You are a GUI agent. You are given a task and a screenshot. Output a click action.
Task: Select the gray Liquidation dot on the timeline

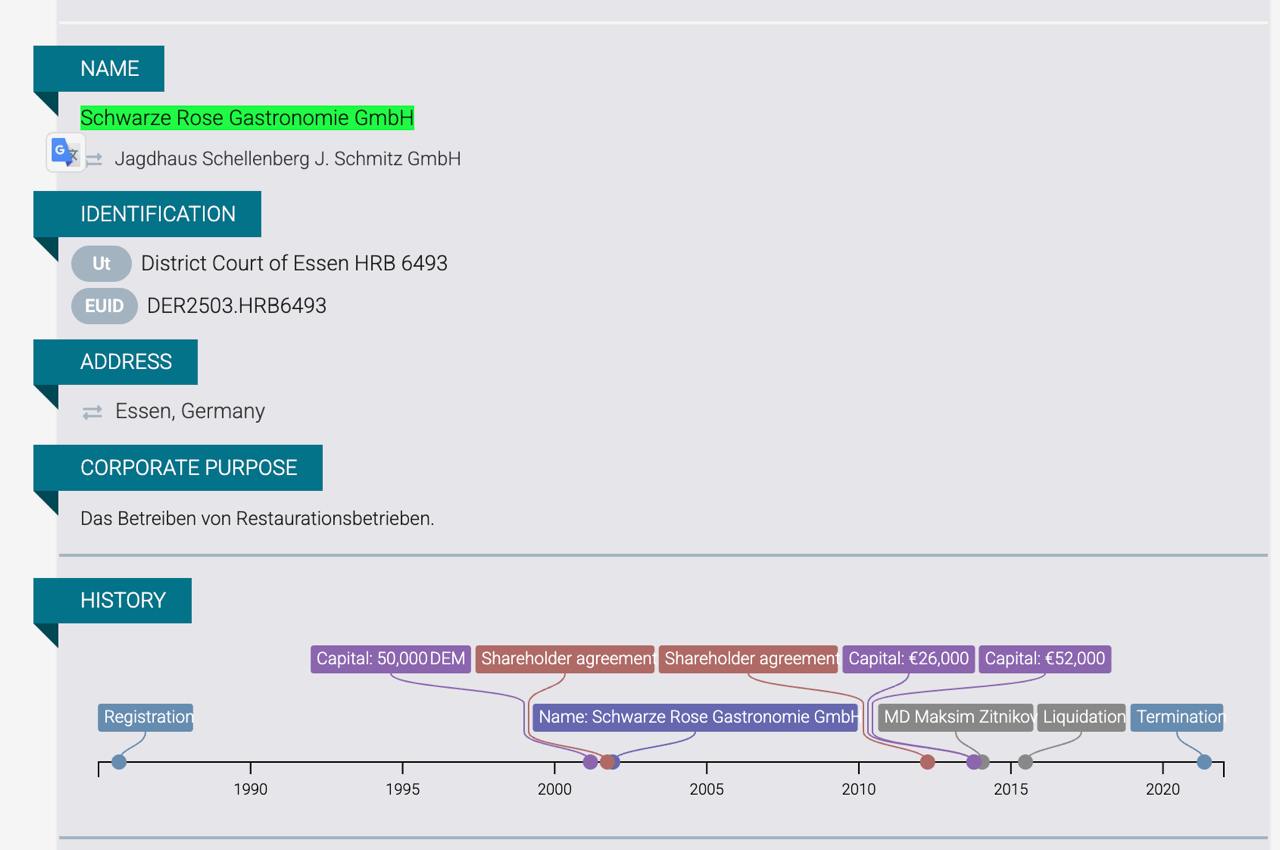click(1025, 762)
